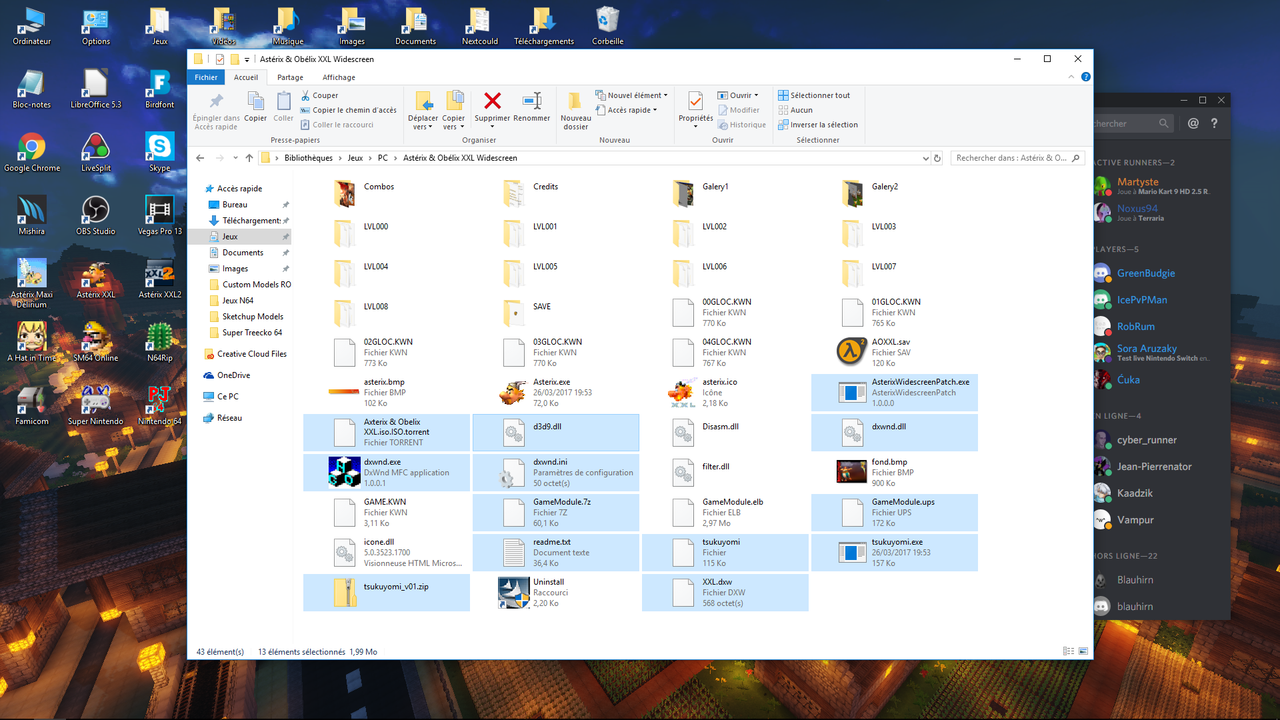Screen dimensions: 1280x720
Task: Select the readme.txt document
Action: tap(556, 552)
